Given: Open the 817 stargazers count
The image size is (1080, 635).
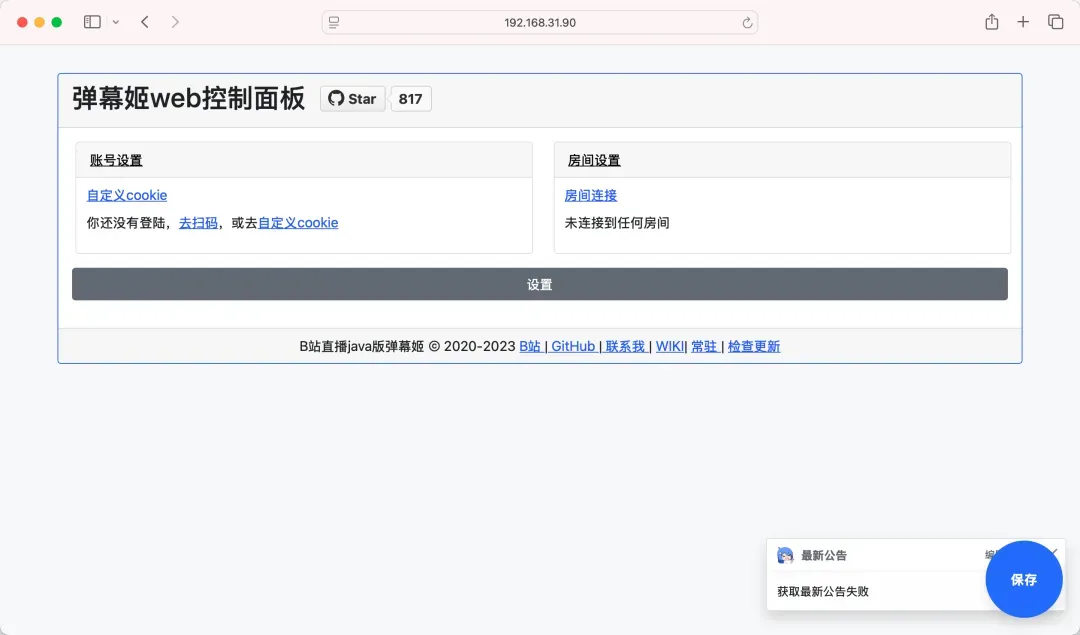Looking at the screenshot, I should click(x=411, y=98).
